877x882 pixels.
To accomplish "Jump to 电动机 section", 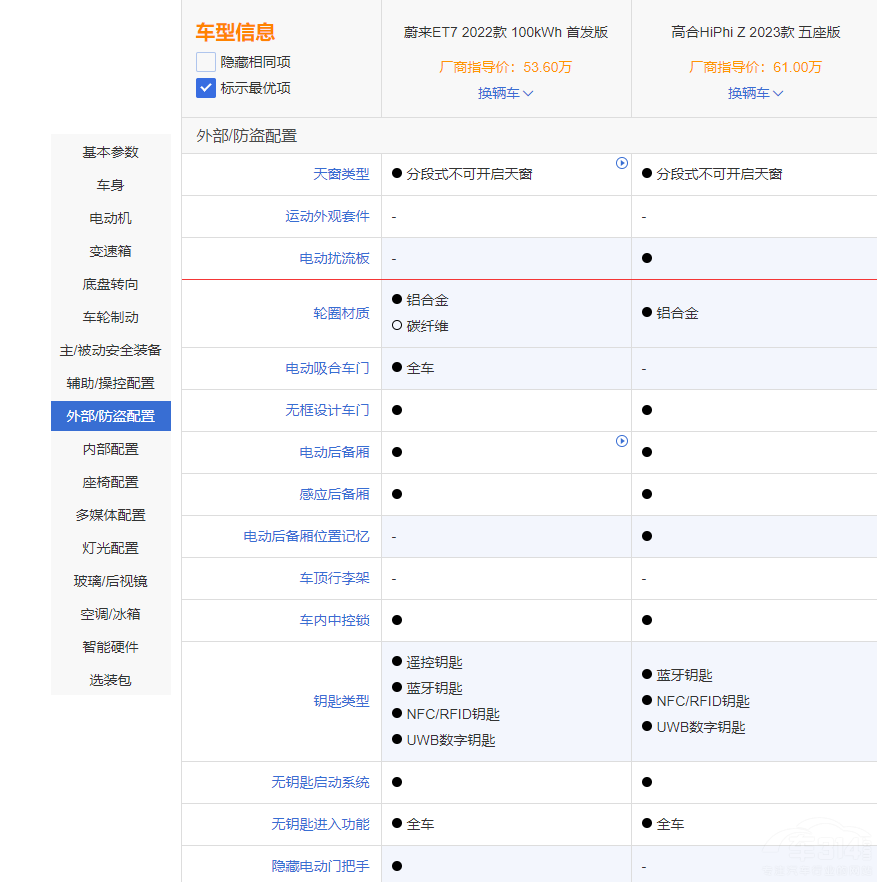I will coord(111,218).
